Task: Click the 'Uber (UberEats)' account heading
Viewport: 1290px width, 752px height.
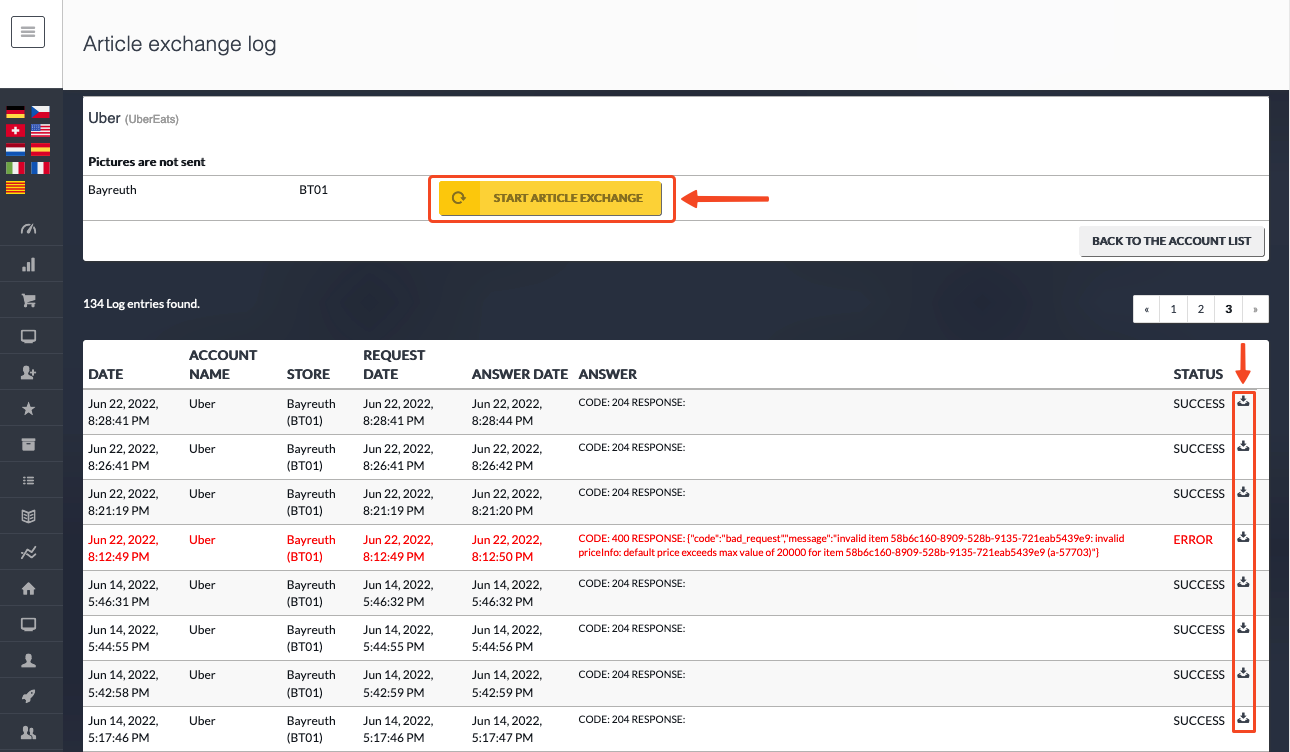Action: coord(133,118)
